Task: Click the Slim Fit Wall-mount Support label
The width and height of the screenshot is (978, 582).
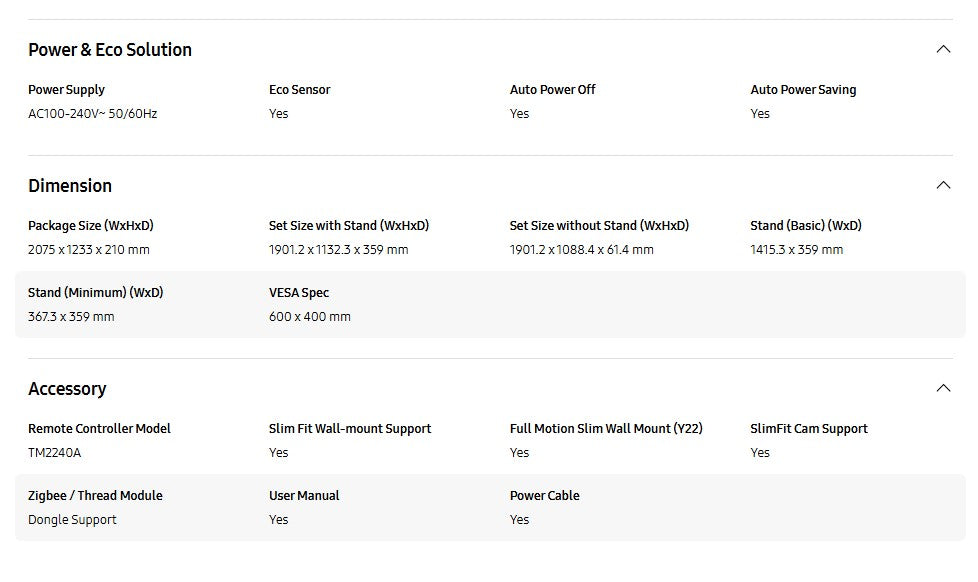Action: click(x=350, y=429)
